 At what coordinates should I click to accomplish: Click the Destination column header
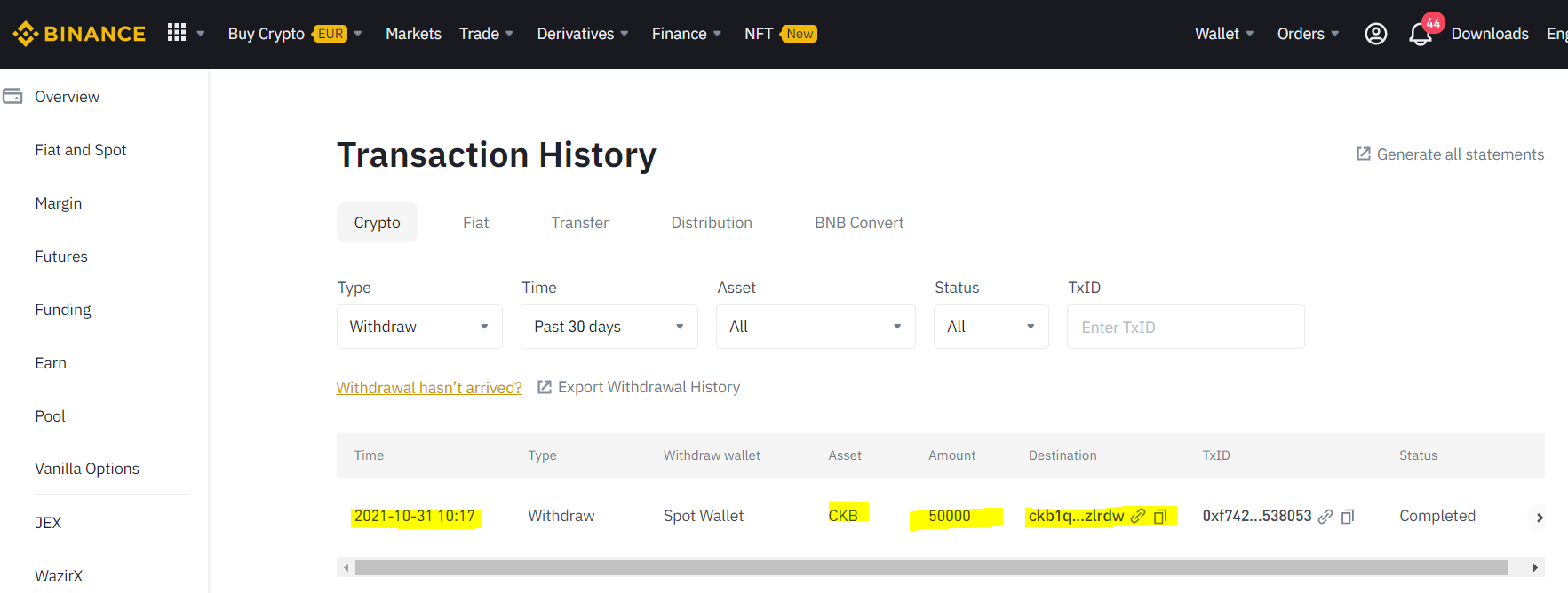pyautogui.click(x=1063, y=455)
